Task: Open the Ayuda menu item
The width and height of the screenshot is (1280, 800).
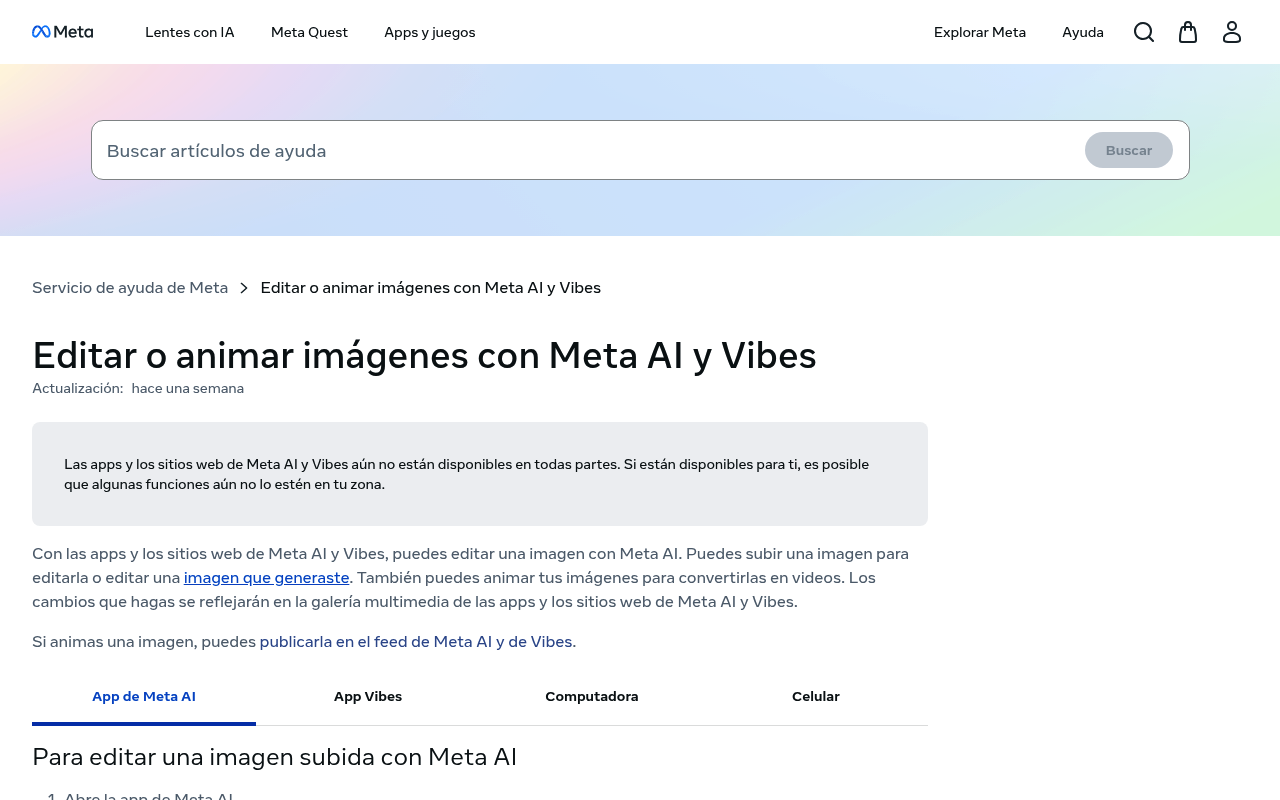Action: [x=1083, y=32]
